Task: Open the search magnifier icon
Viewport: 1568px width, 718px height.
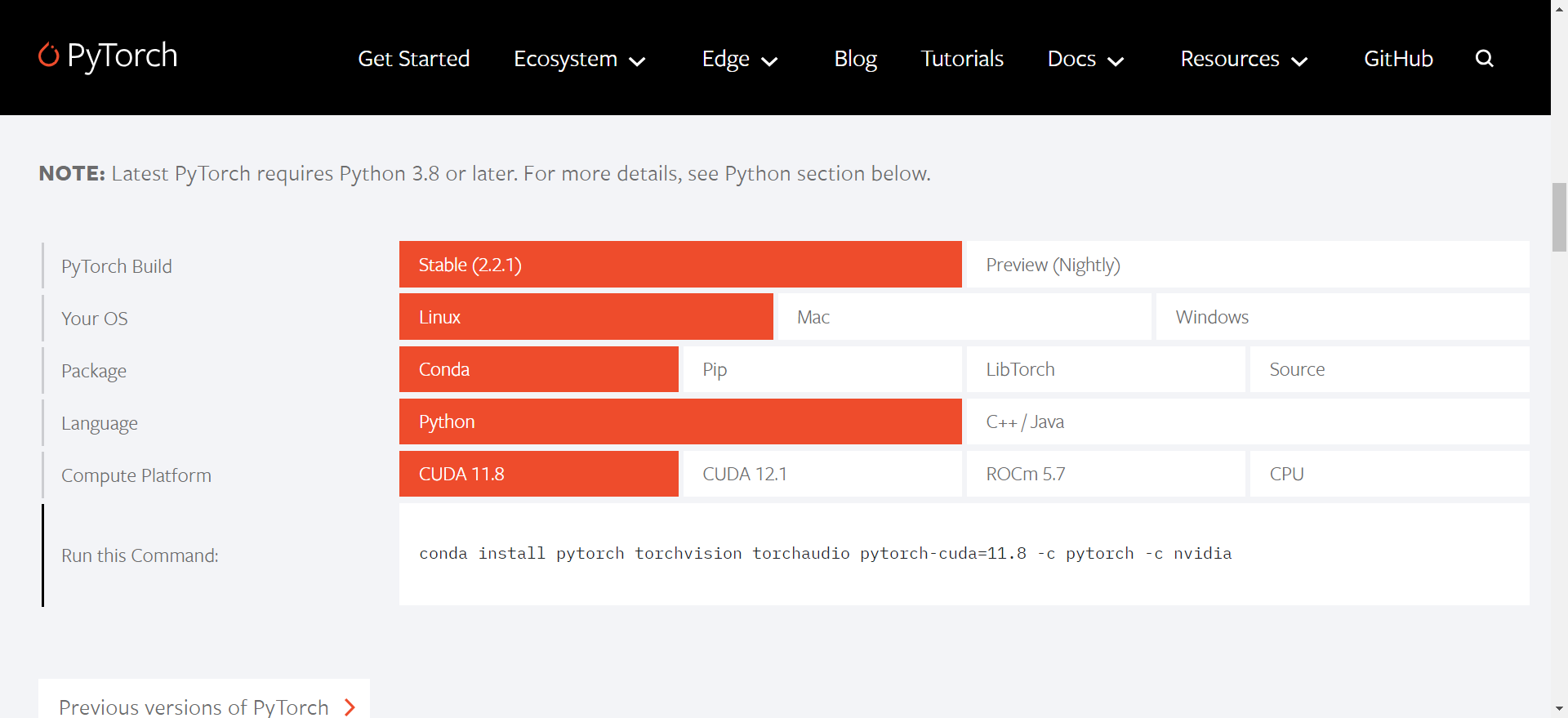Action: pos(1484,59)
